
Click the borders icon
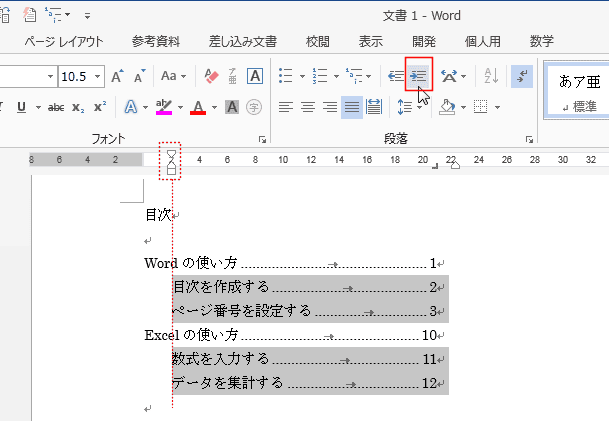click(x=480, y=107)
